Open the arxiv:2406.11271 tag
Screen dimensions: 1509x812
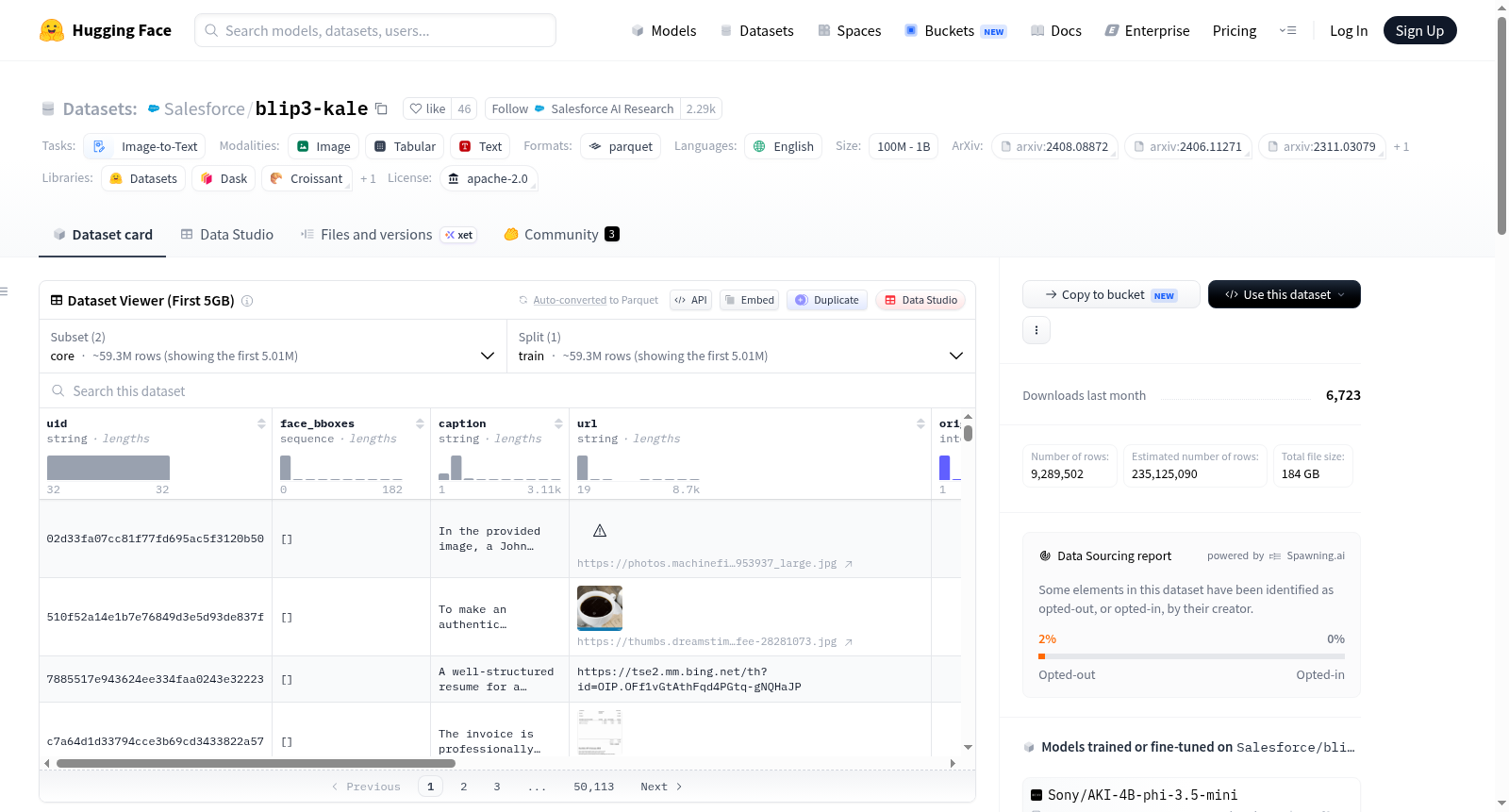tap(1188, 146)
